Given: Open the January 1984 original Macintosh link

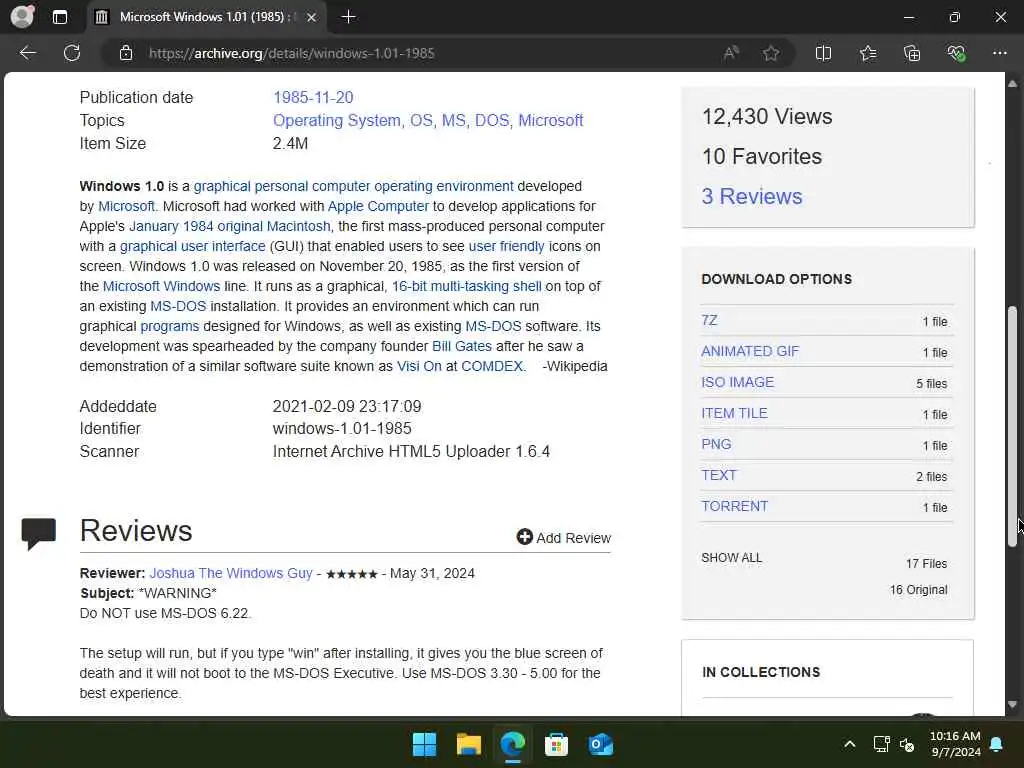Looking at the screenshot, I should coord(230,226).
